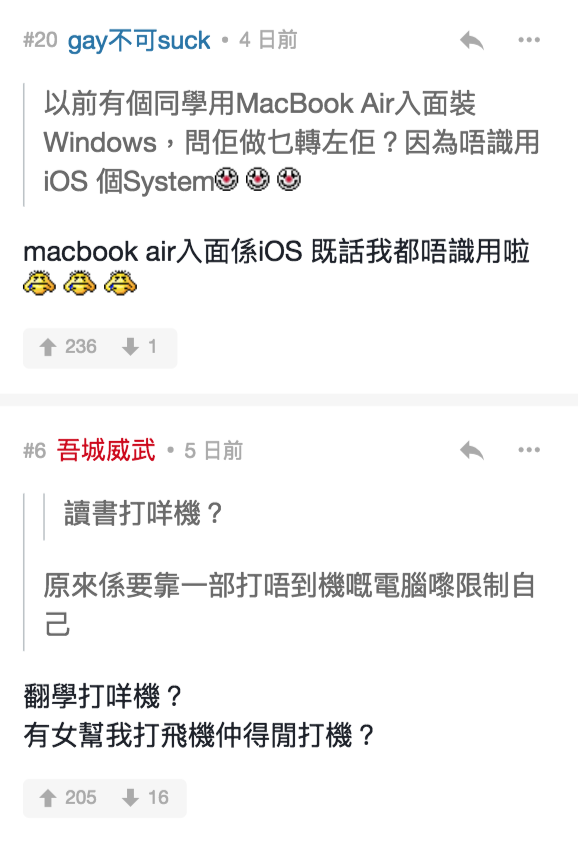
Task: Downvote the 吾城威武 comment
Action: click(145, 797)
